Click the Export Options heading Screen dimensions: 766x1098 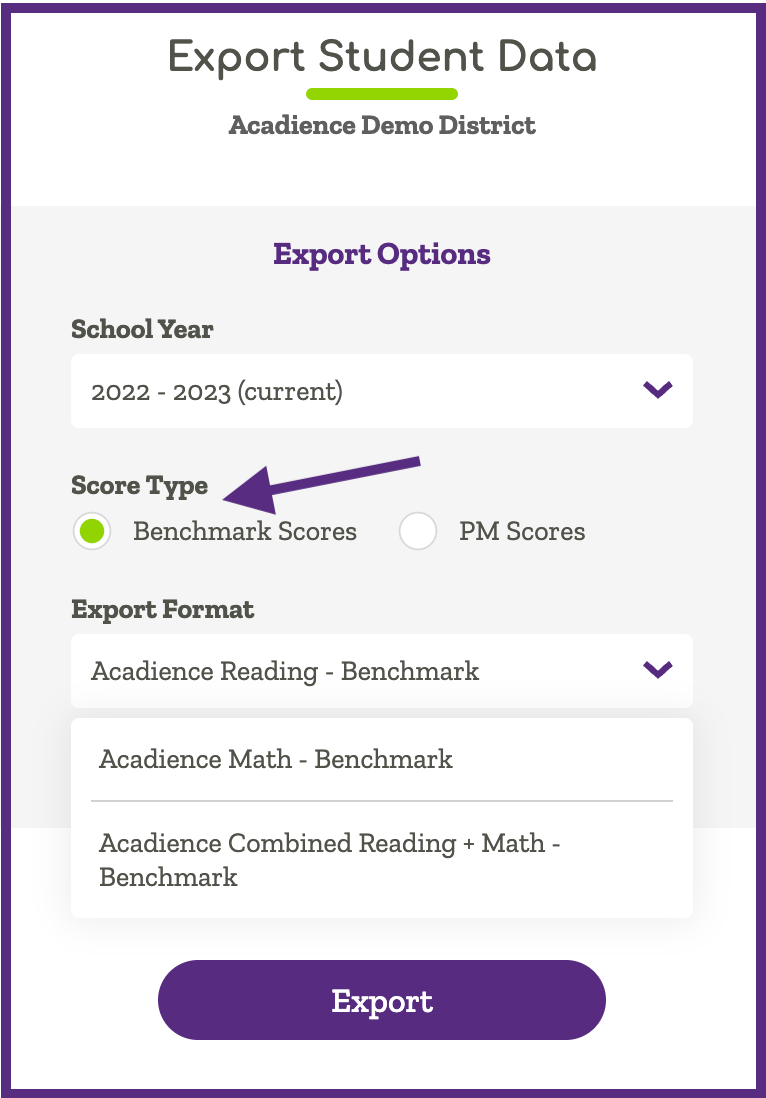pyautogui.click(x=382, y=254)
